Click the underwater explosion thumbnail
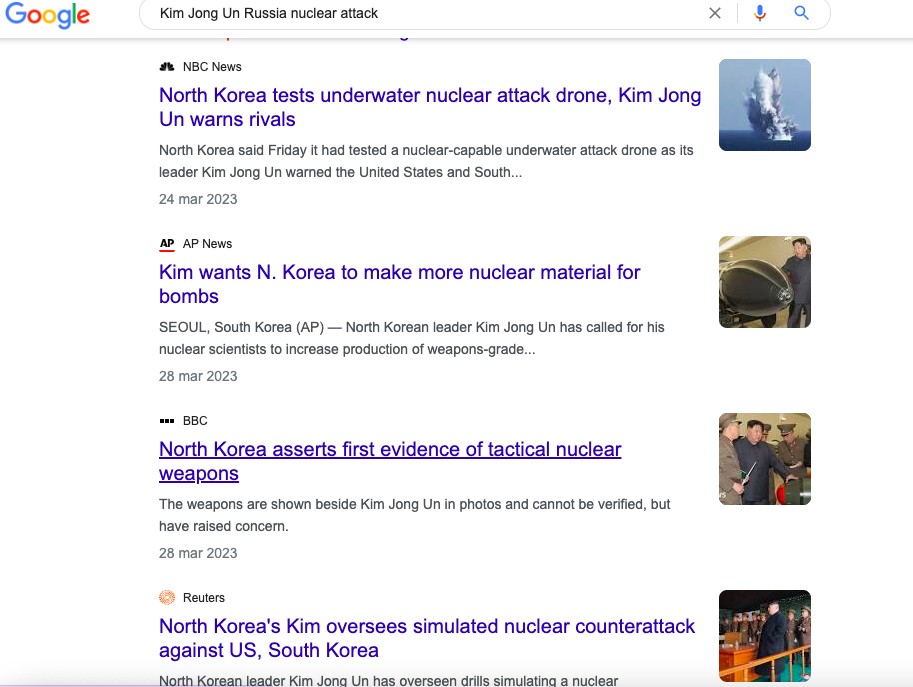The width and height of the screenshot is (913, 687). coord(765,105)
